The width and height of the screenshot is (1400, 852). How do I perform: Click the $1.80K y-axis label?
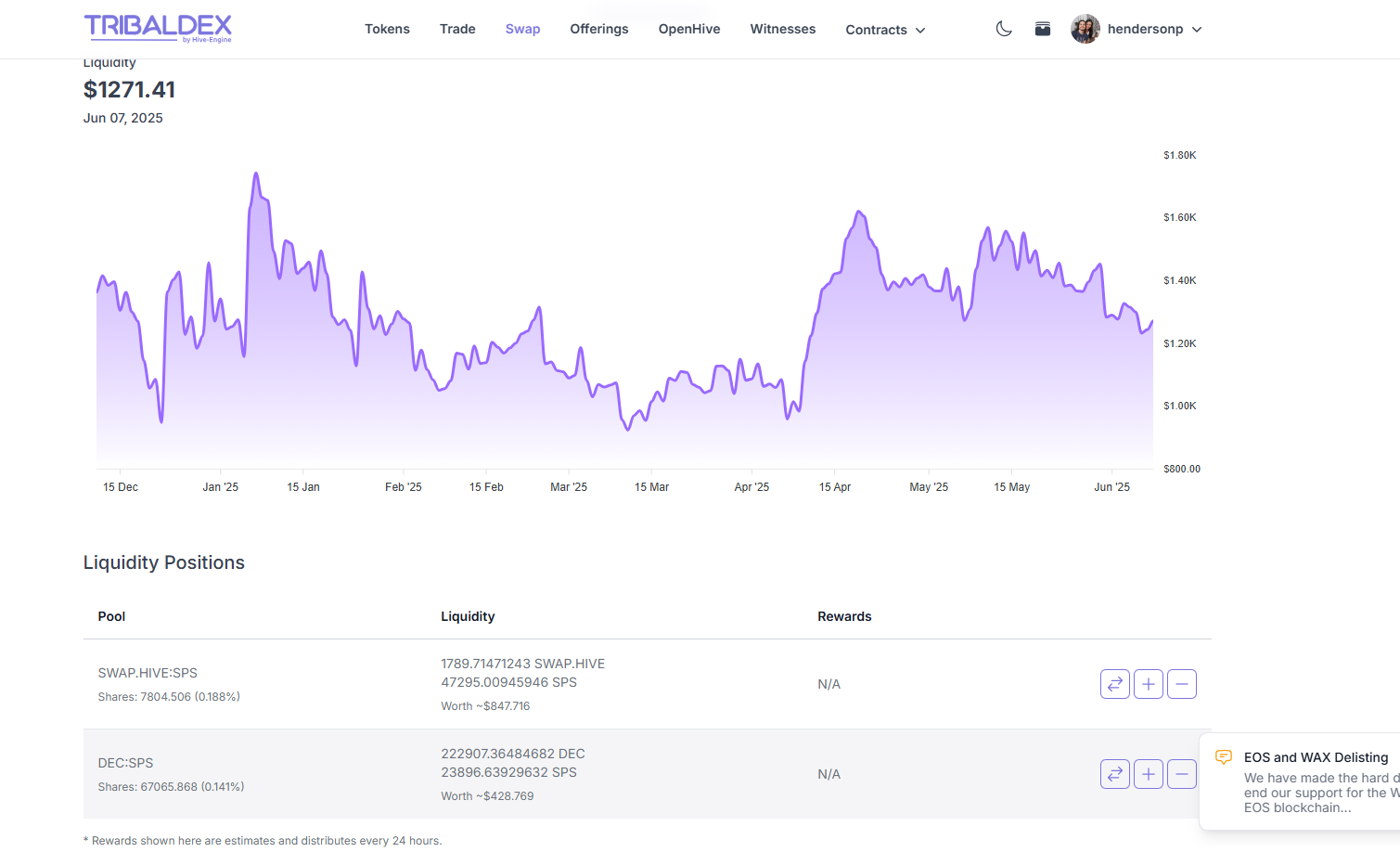pos(1180,155)
